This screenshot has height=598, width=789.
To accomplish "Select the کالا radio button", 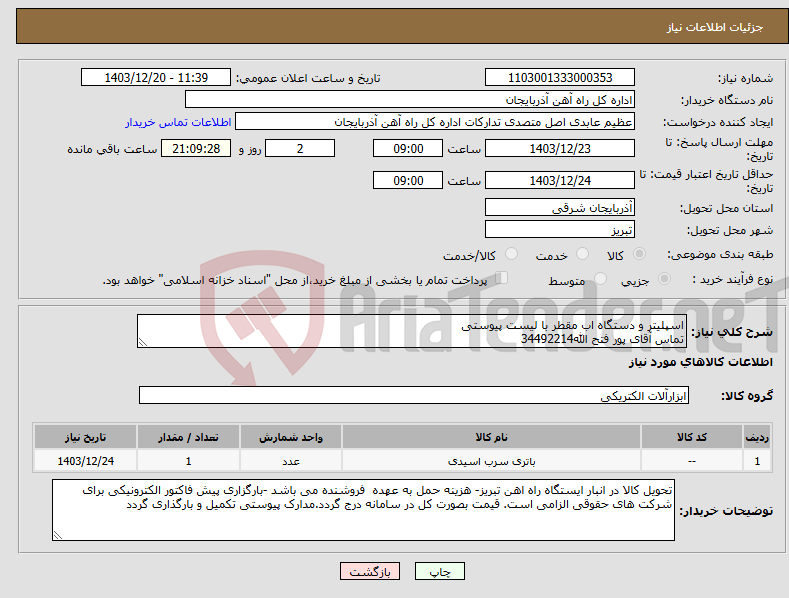I will tap(640, 254).
